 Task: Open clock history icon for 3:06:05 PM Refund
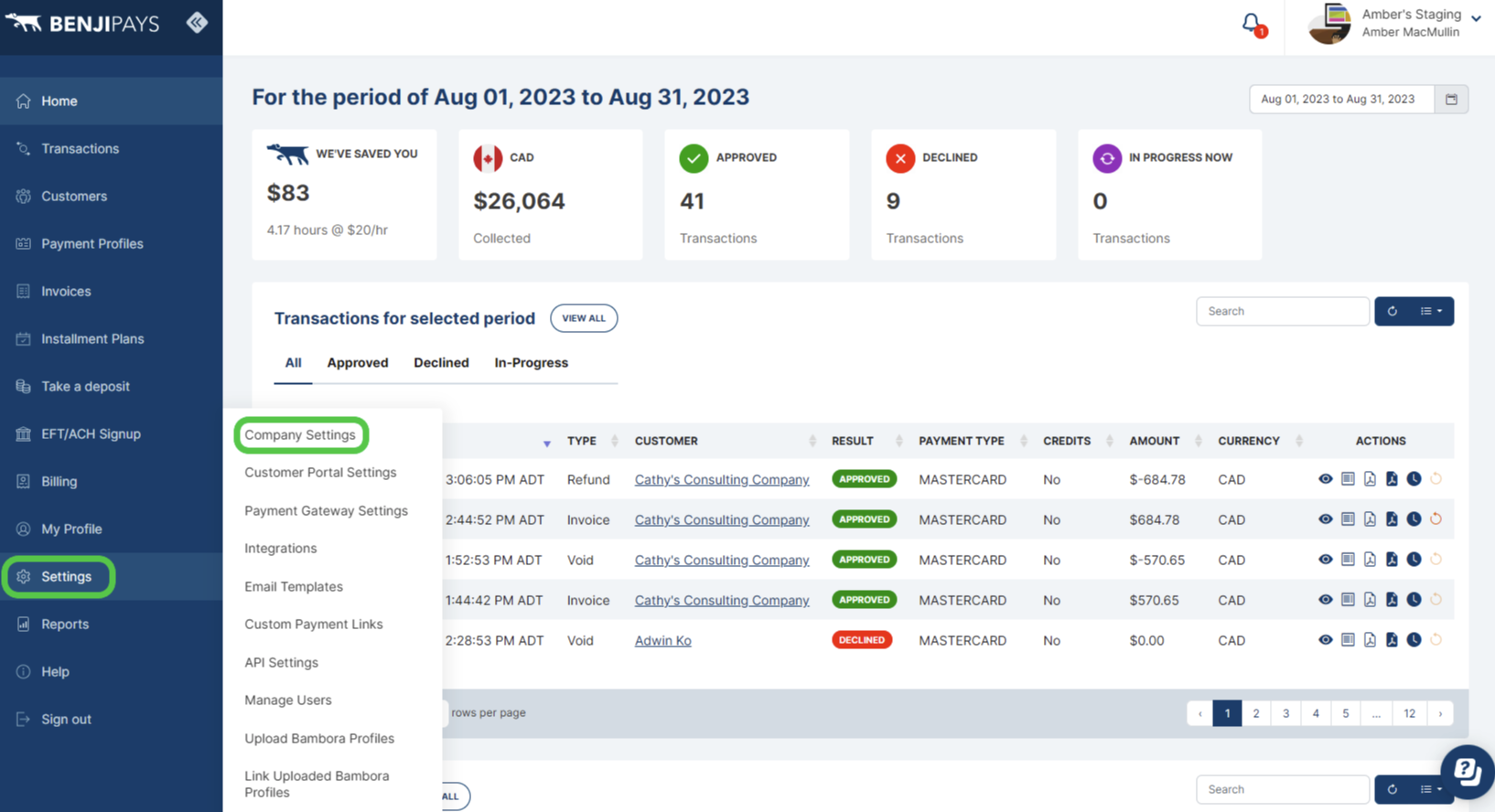tap(1414, 479)
